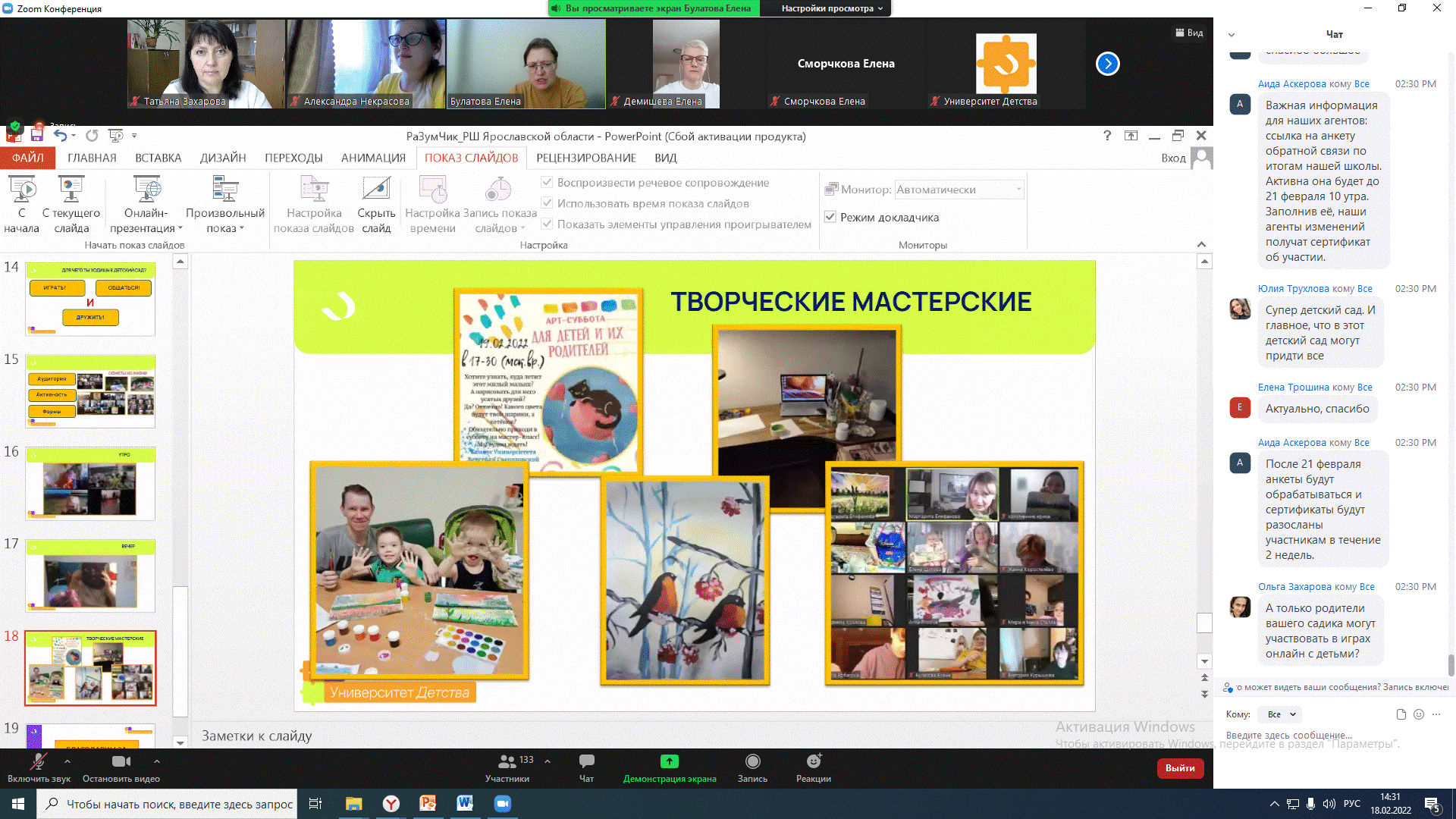The width and height of the screenshot is (1456, 819).
Task: Click Windows Start button
Action: [18, 804]
